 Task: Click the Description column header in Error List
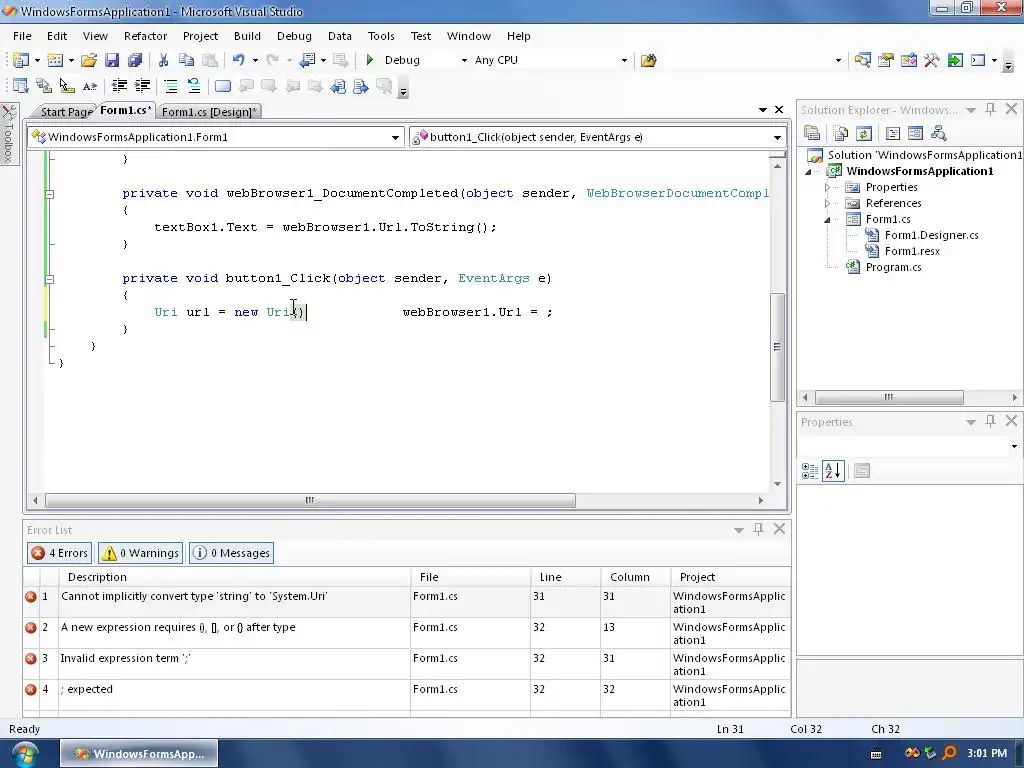coord(234,577)
